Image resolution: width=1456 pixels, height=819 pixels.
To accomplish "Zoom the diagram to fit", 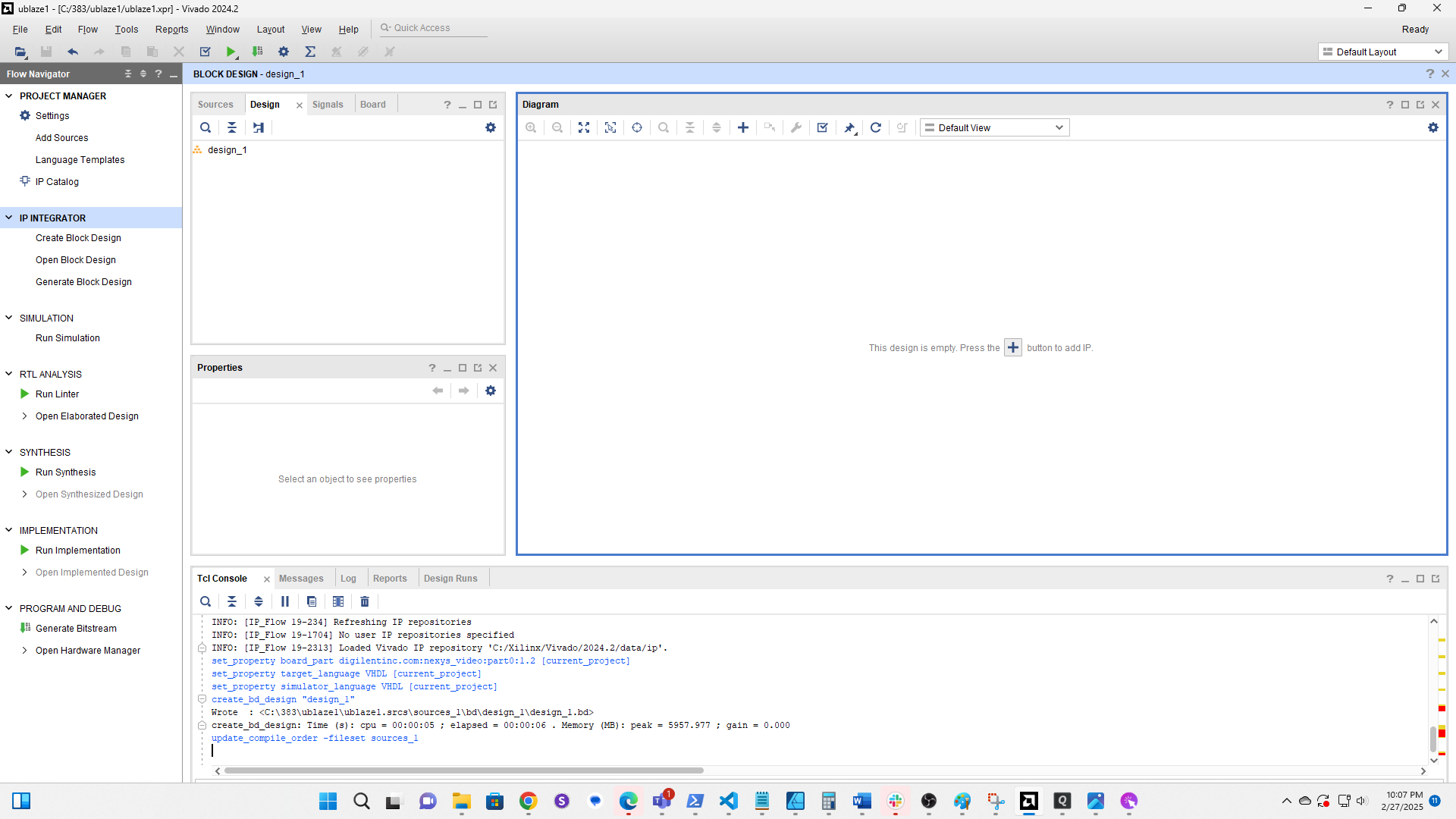I will point(584,127).
